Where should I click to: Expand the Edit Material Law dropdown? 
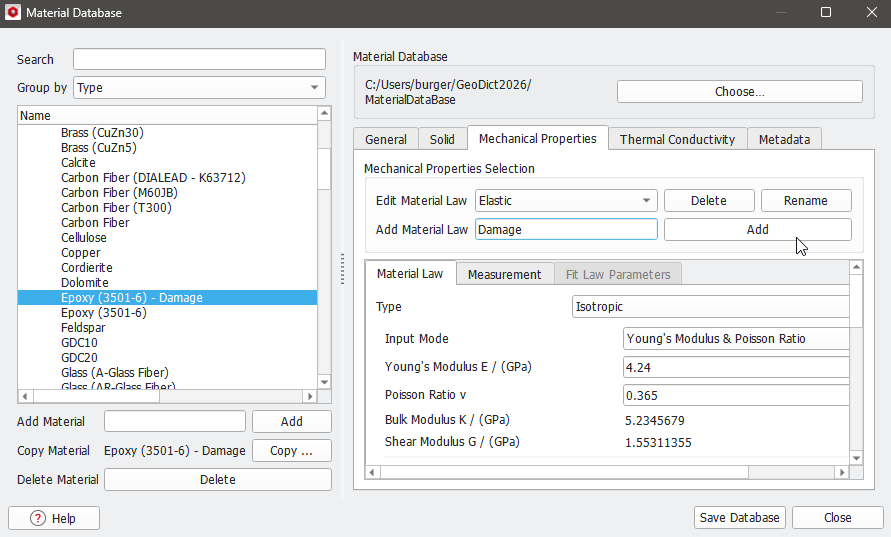(x=566, y=201)
